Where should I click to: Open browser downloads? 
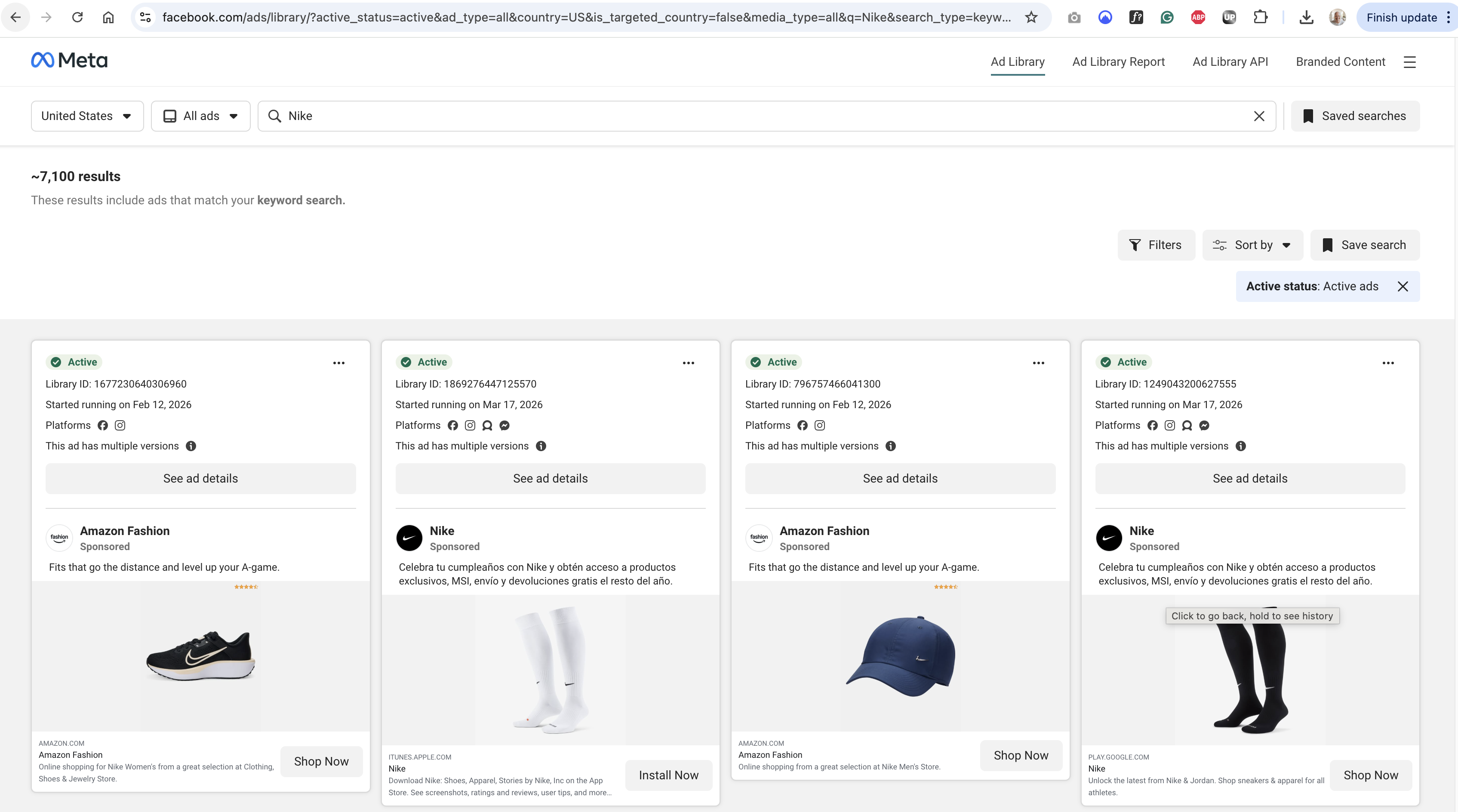click(x=1306, y=18)
